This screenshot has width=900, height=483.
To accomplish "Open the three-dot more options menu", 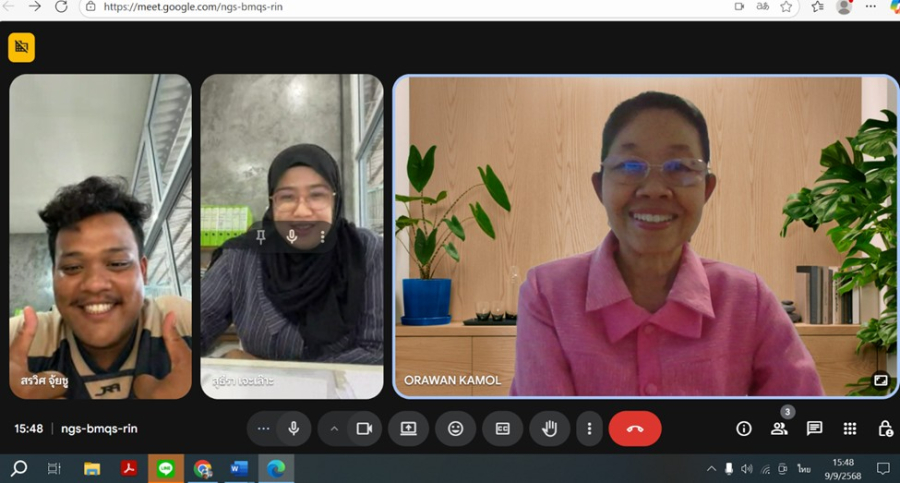I will click(x=589, y=428).
